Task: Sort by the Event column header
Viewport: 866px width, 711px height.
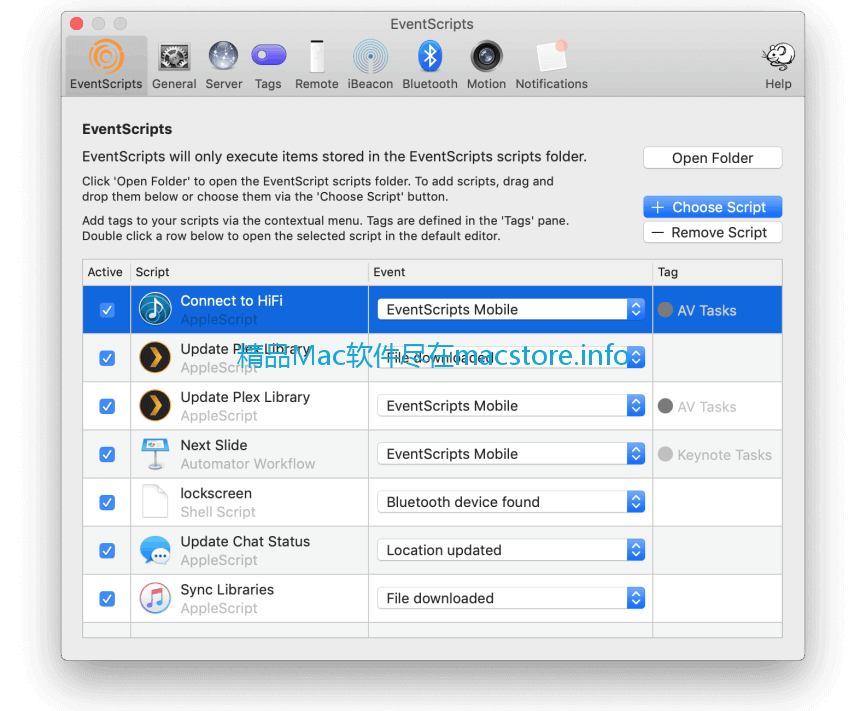Action: click(510, 272)
